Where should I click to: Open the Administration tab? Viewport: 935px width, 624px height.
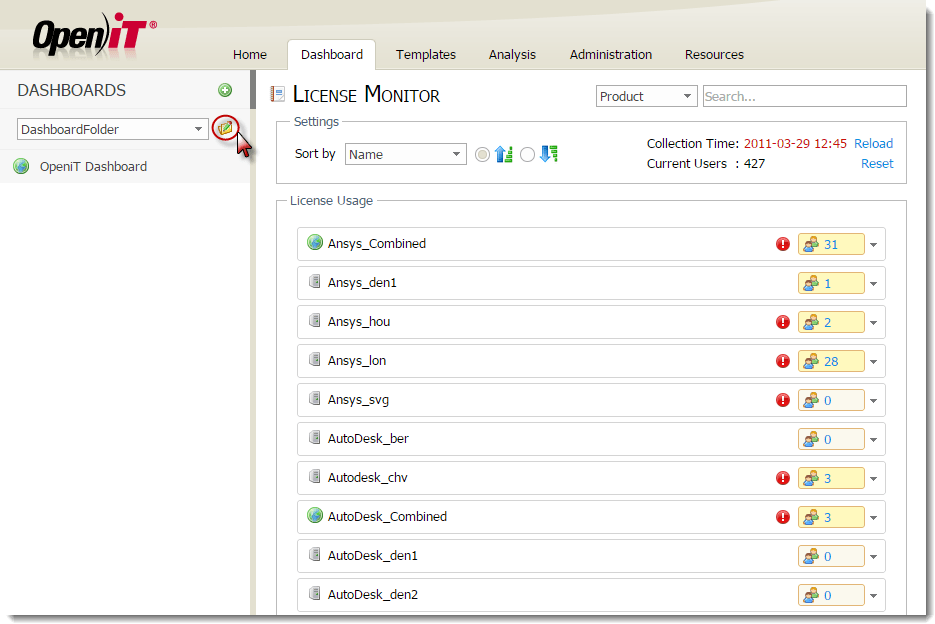pyautogui.click(x=611, y=54)
